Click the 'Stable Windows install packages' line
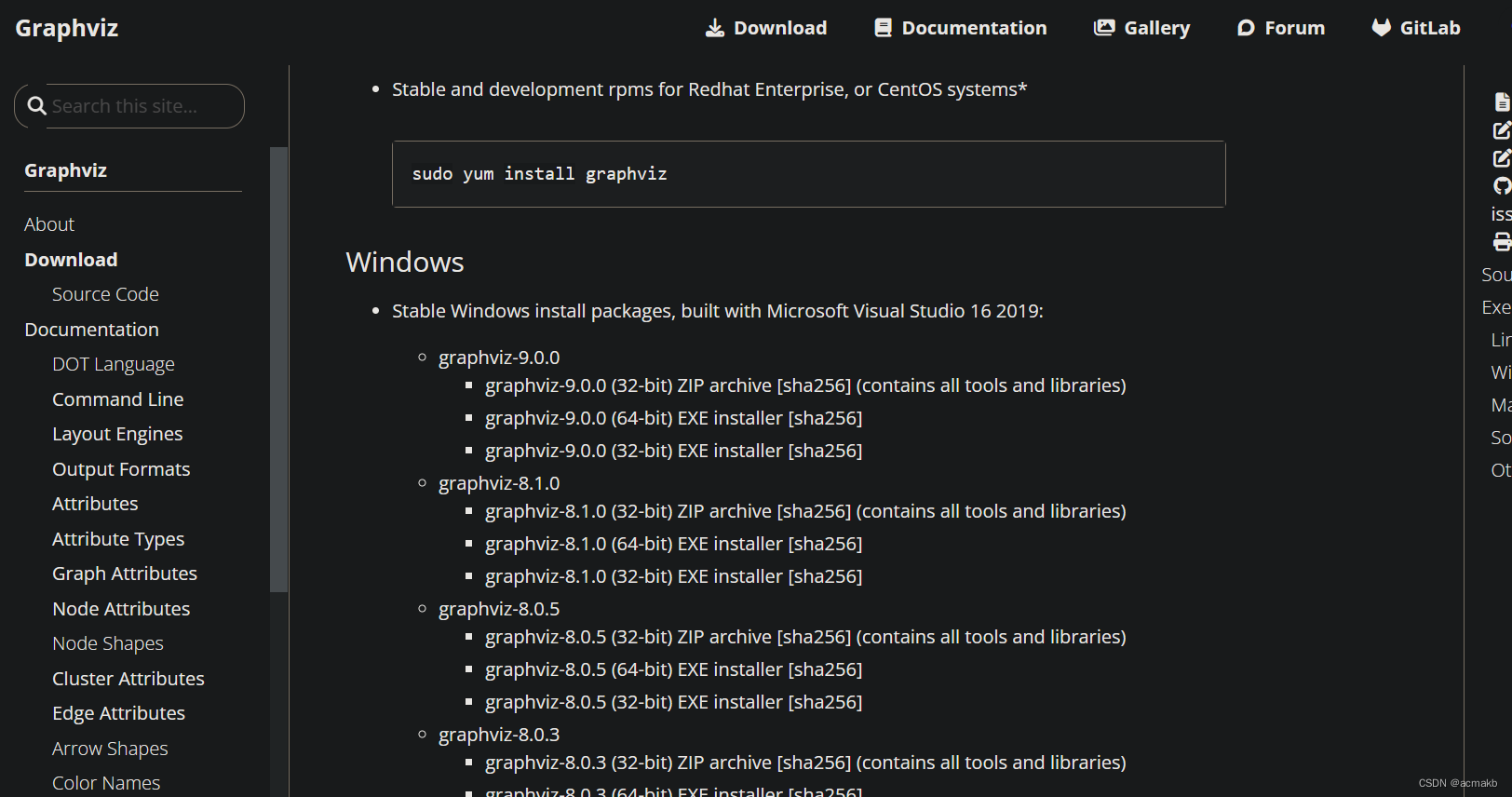This screenshot has width=1512, height=797. point(718,311)
